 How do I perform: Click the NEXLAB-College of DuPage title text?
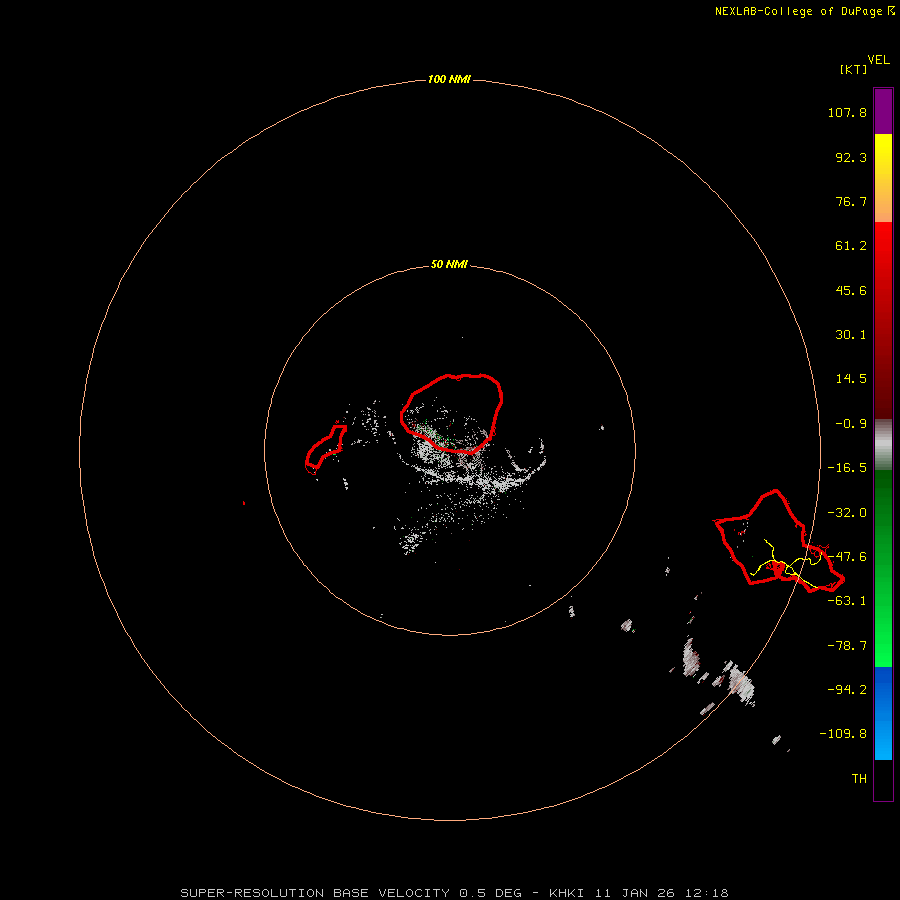point(798,11)
